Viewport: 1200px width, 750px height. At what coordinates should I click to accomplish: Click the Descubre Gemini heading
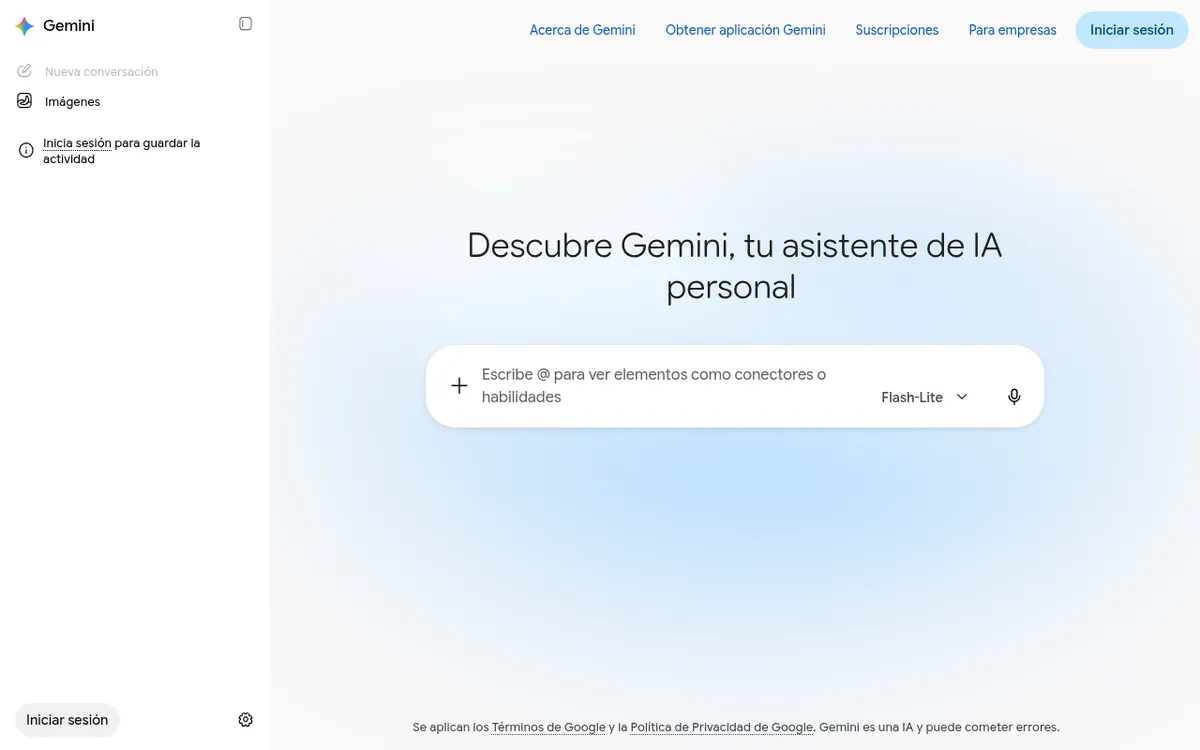coord(734,266)
